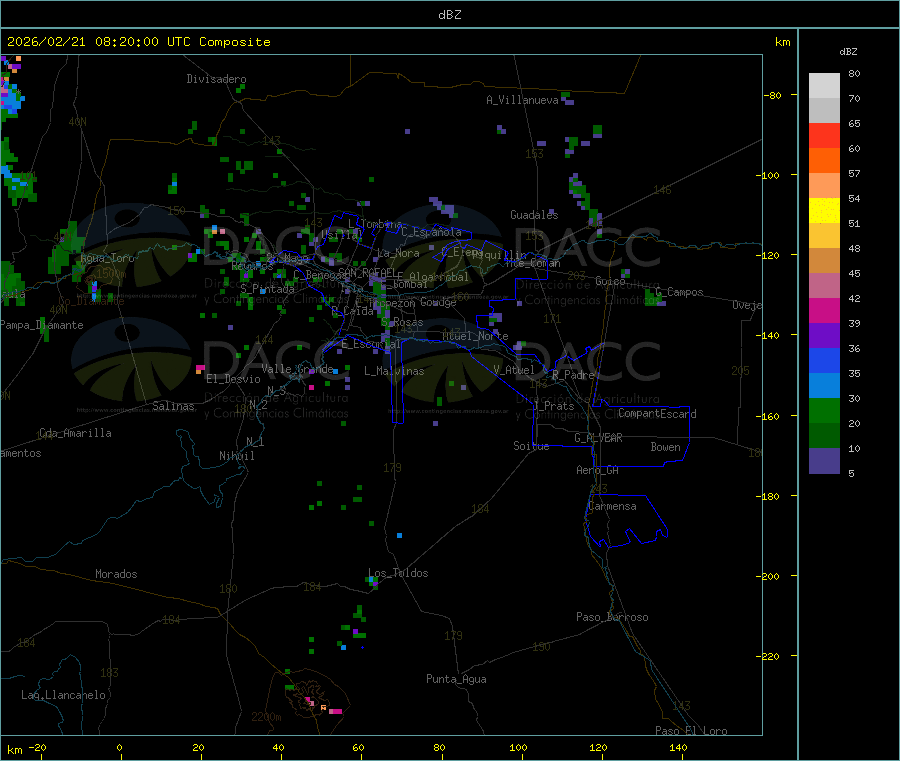Image resolution: width=900 pixels, height=761 pixels.
Task: Click the Punta_Agua label
Action: point(456,679)
